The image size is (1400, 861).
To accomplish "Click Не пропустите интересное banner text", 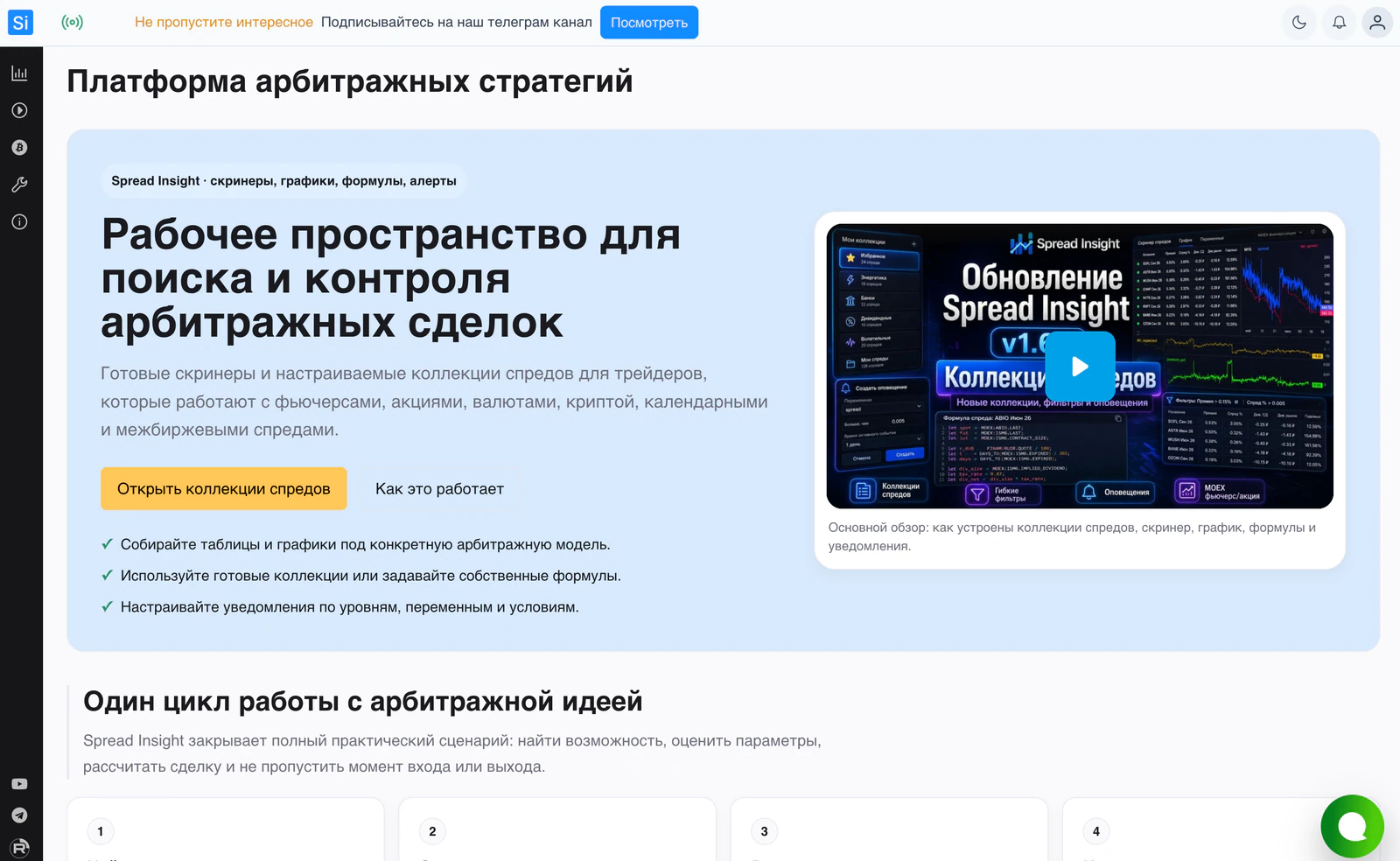I will (224, 23).
